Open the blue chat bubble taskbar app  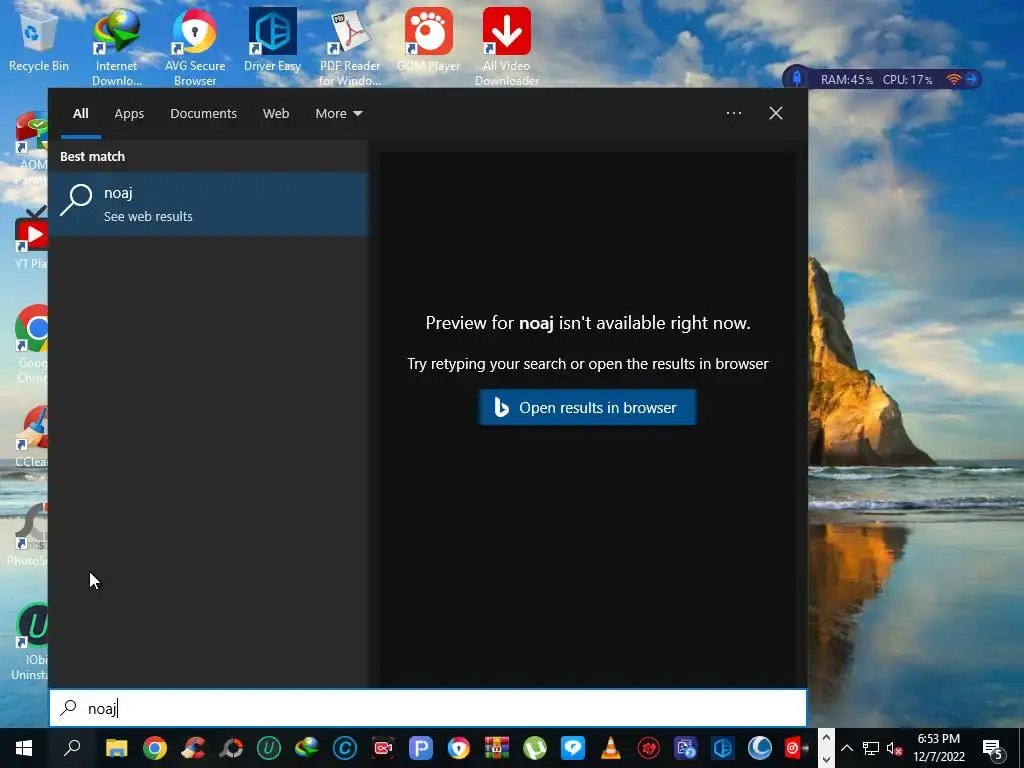click(573, 748)
